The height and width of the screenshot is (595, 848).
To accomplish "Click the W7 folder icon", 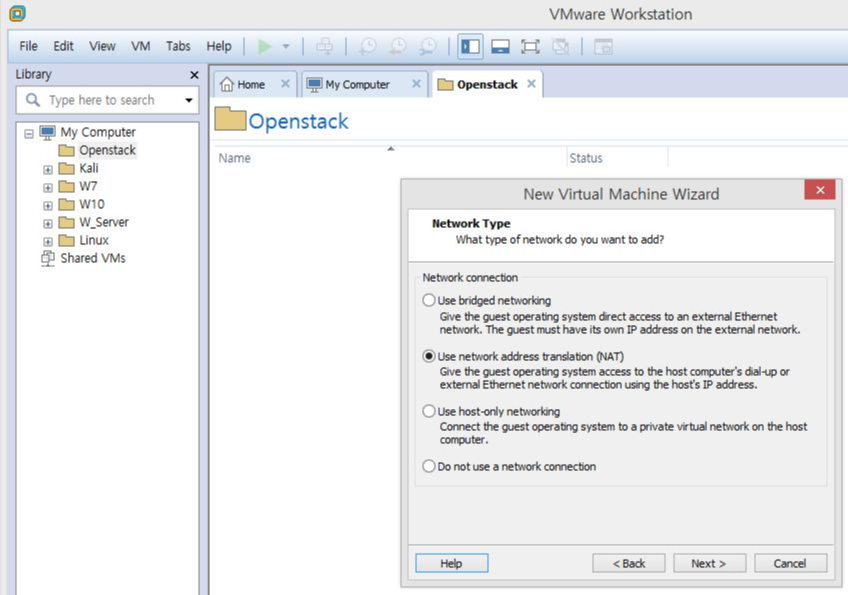I will (x=66, y=187).
